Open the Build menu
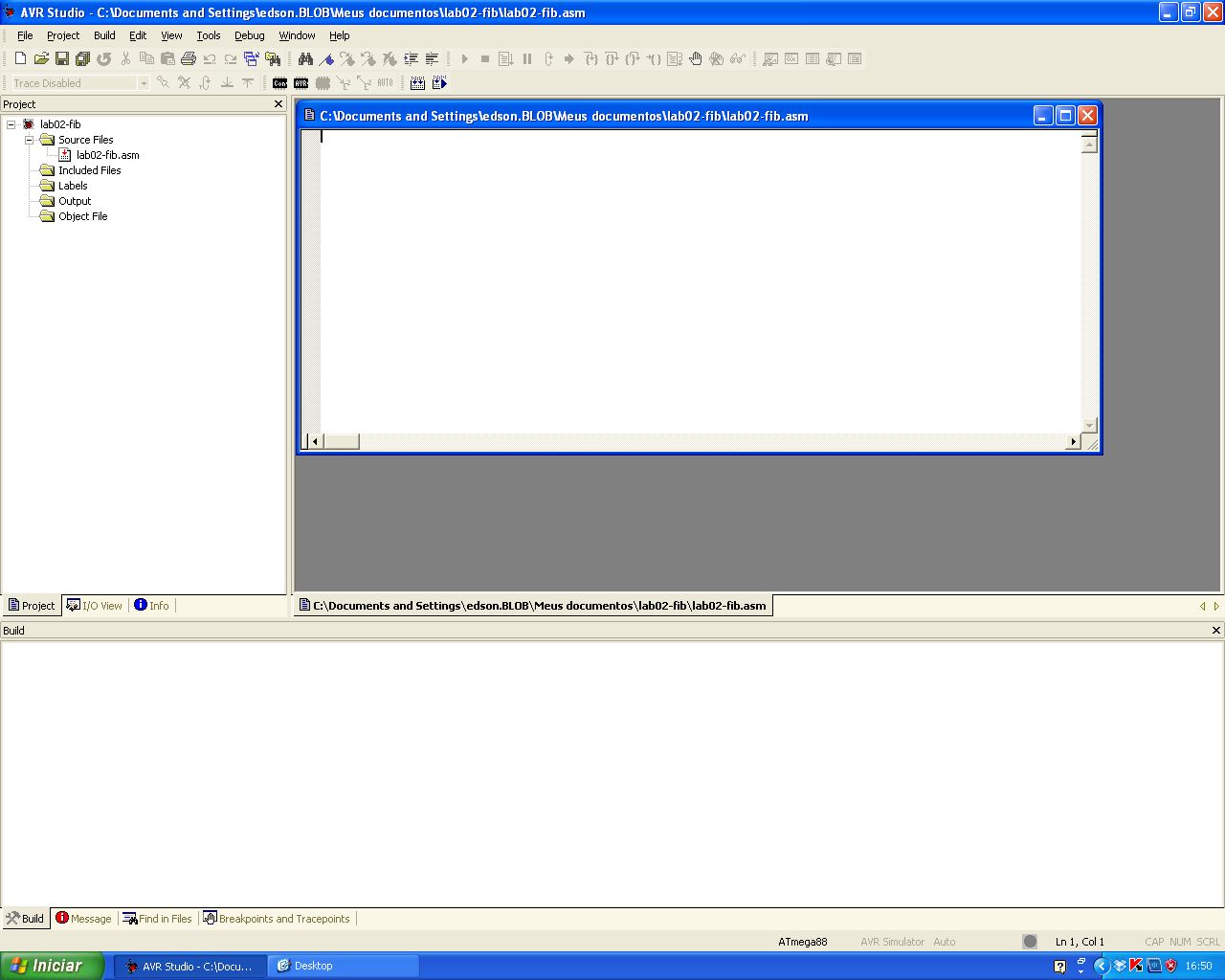This screenshot has height=980, width=1225. click(x=104, y=35)
